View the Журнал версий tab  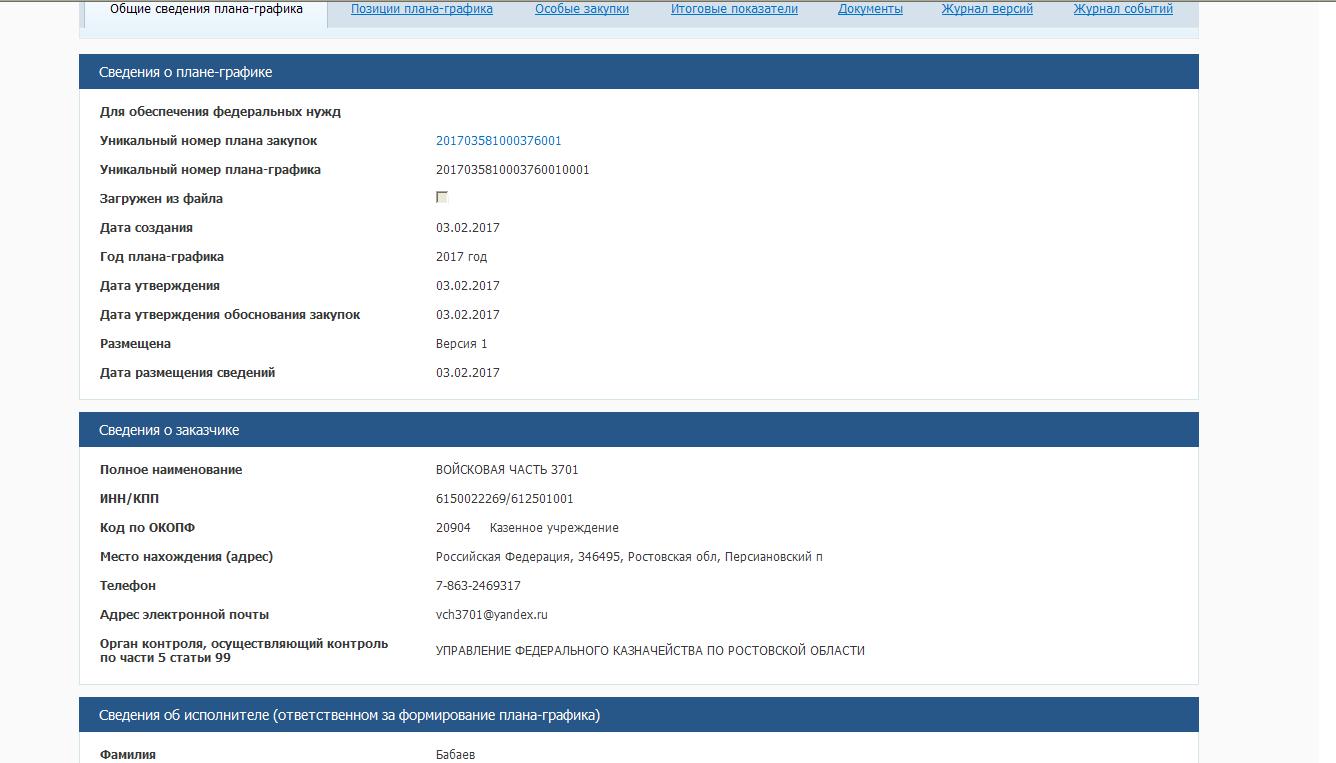(x=987, y=9)
